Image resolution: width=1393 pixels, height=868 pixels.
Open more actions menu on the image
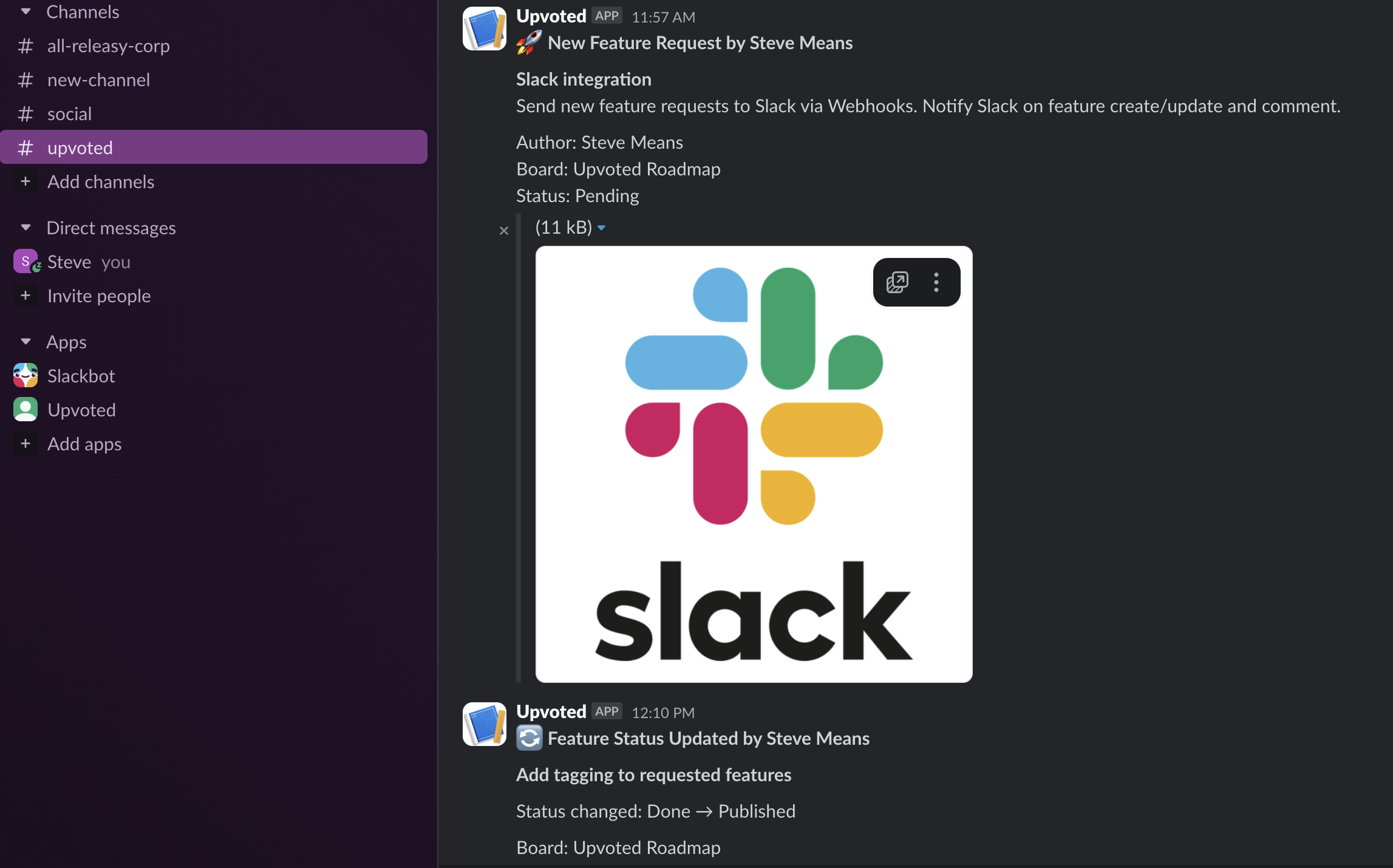936,282
